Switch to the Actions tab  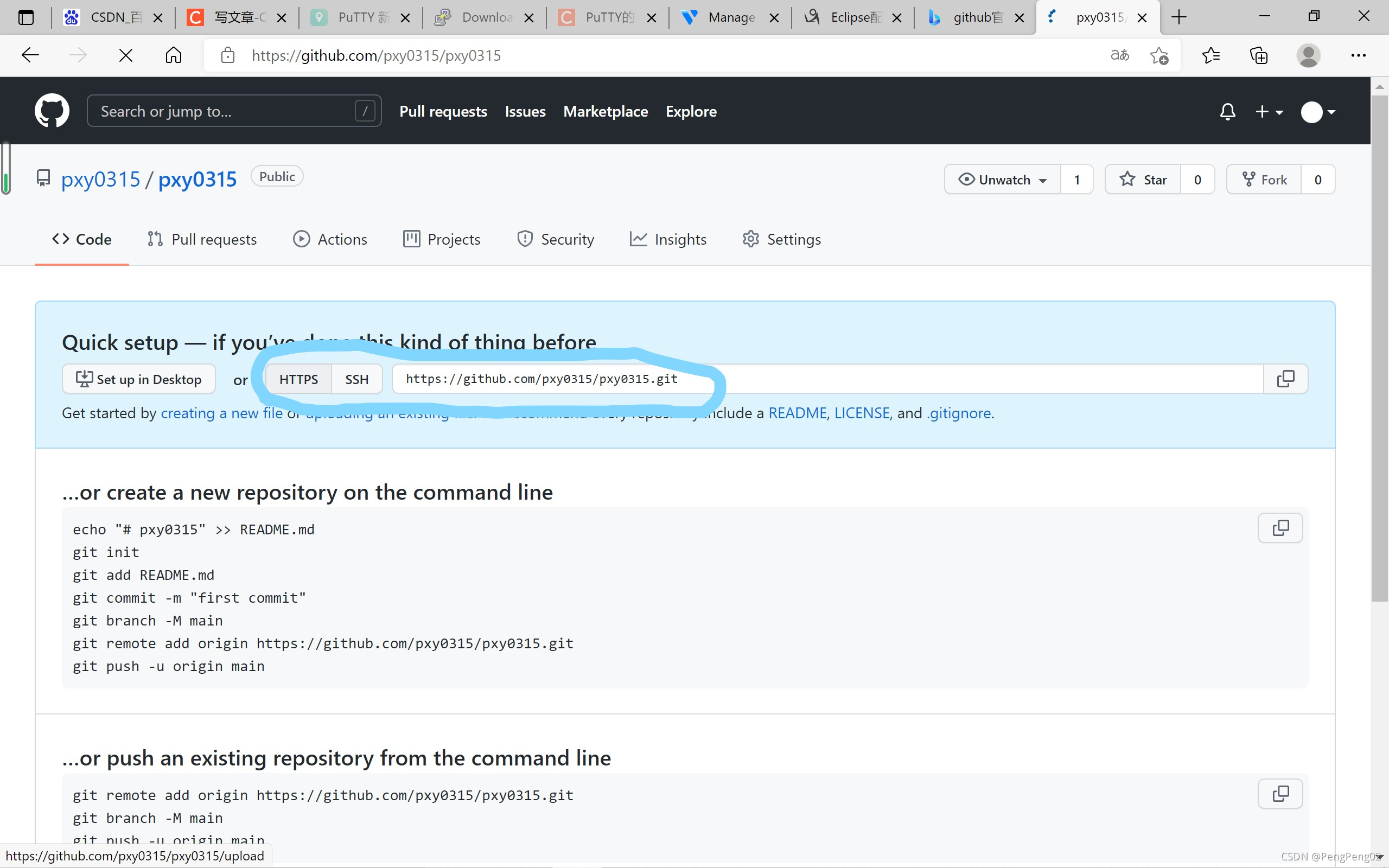(330, 239)
